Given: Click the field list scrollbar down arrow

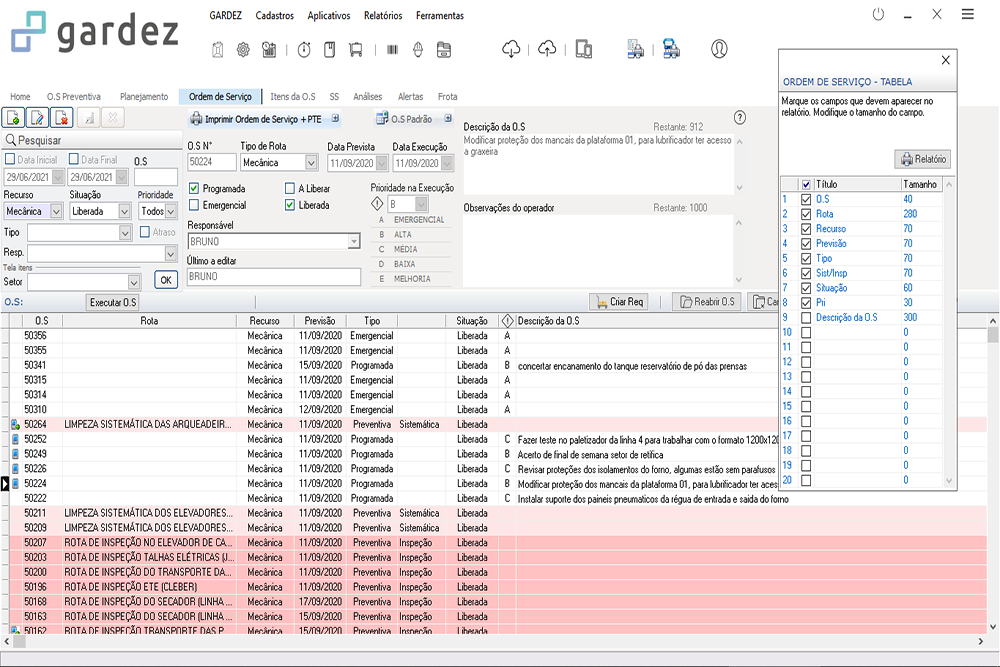Looking at the screenshot, I should 949,481.
